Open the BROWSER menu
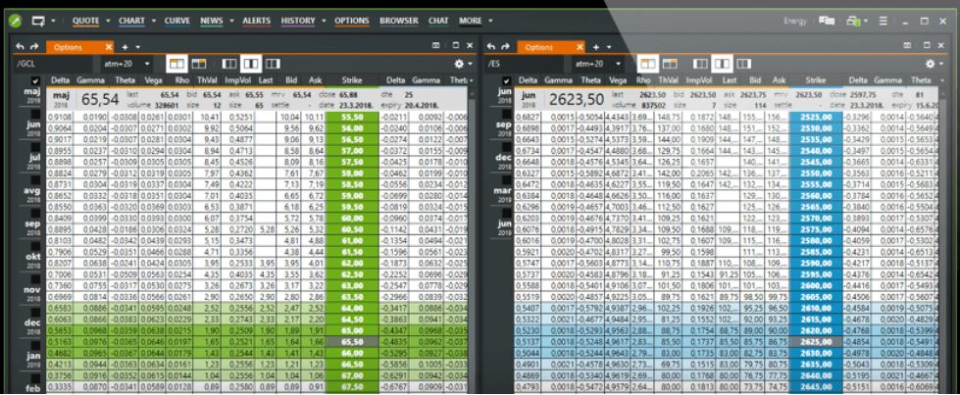This screenshot has height=395, width=960. click(x=399, y=21)
